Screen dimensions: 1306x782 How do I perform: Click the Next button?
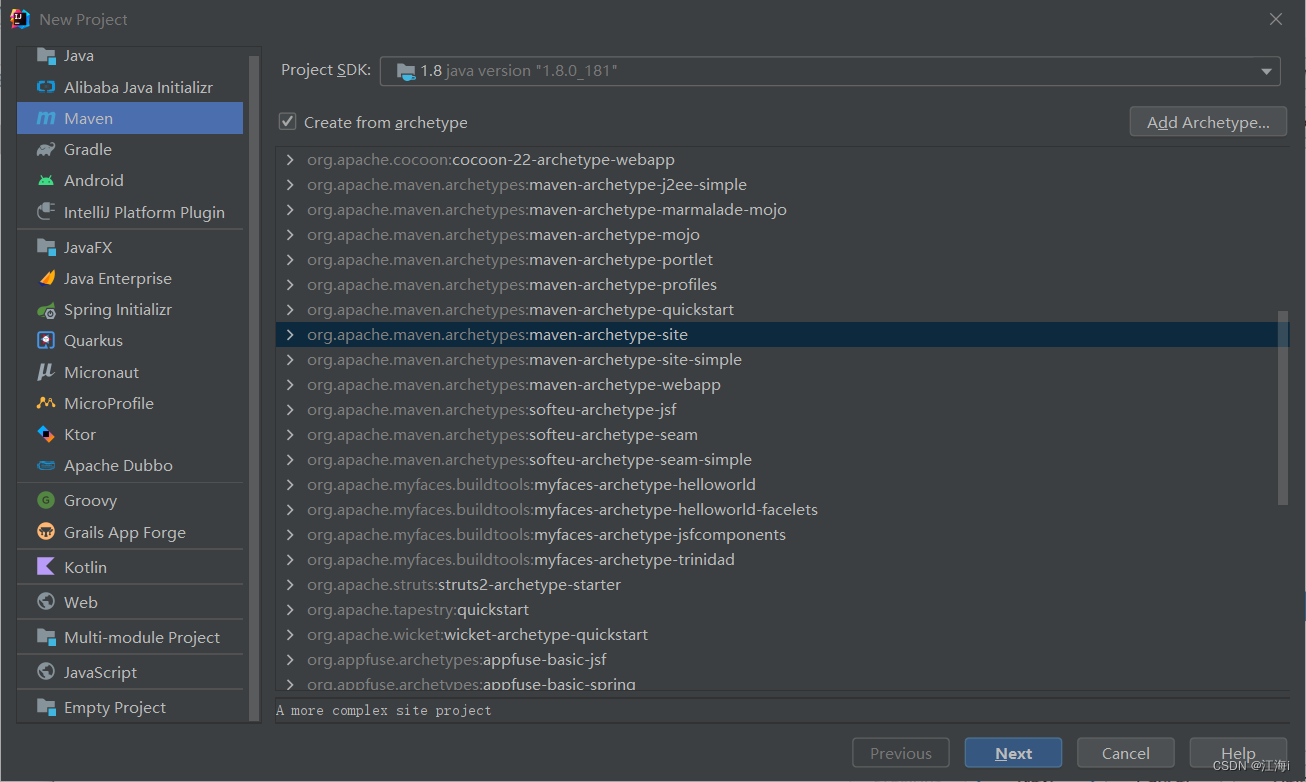click(1013, 754)
